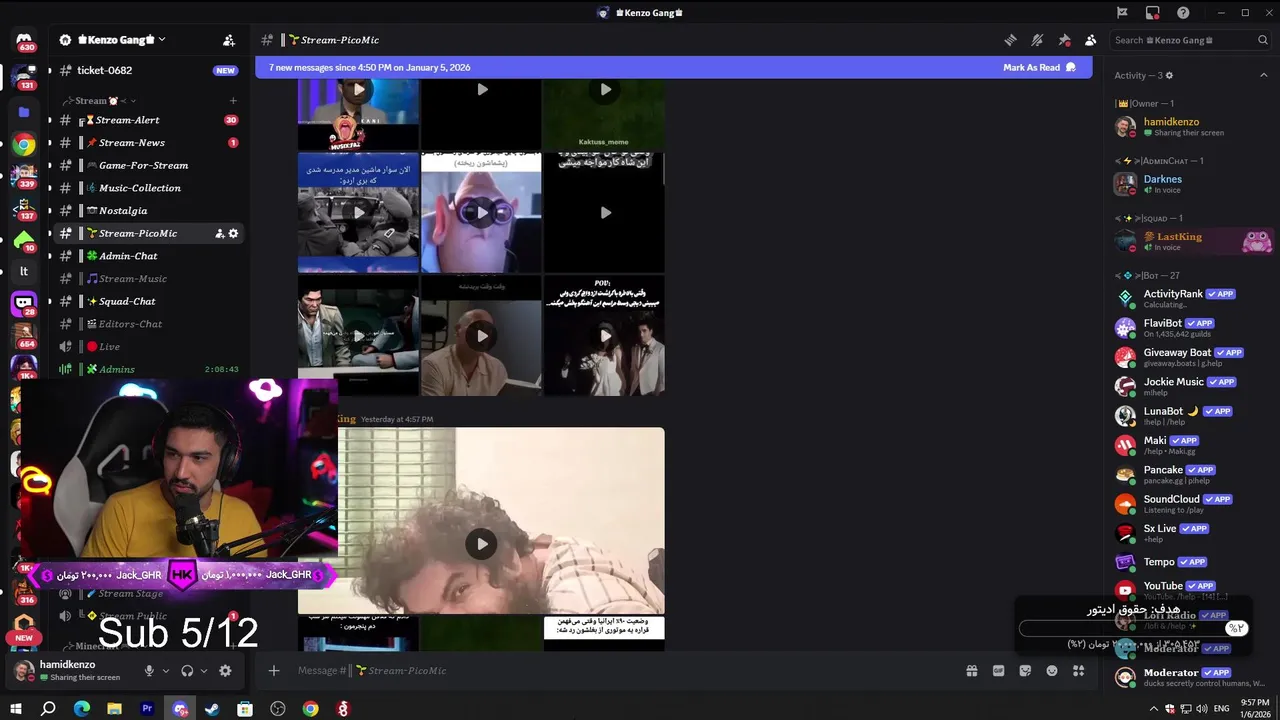The width and height of the screenshot is (1280, 720).
Task: Open Admin-Chat channel
Action: pyautogui.click(x=148, y=256)
